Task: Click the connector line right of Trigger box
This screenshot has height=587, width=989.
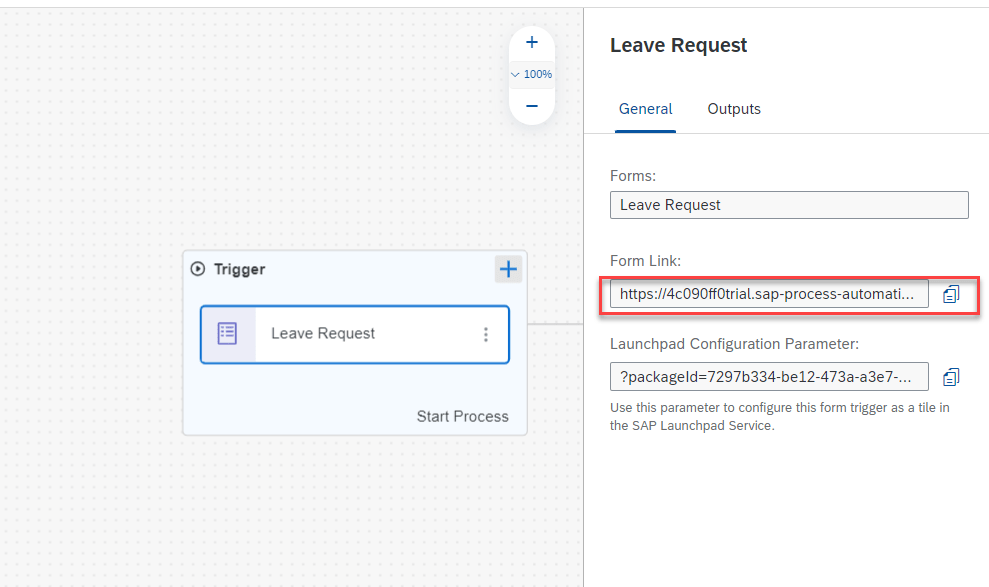Action: (x=555, y=324)
